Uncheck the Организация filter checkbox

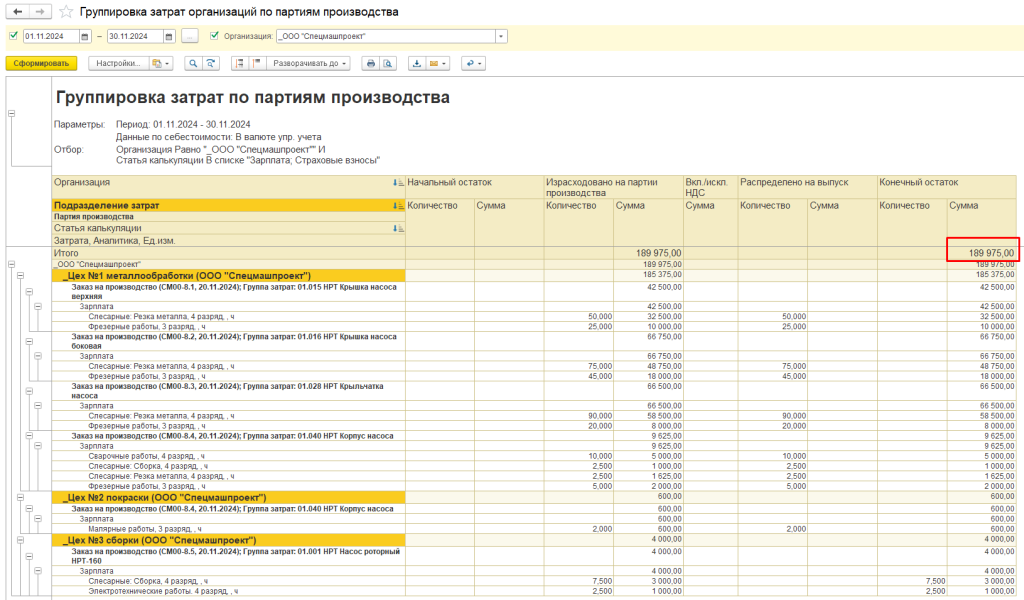214,36
